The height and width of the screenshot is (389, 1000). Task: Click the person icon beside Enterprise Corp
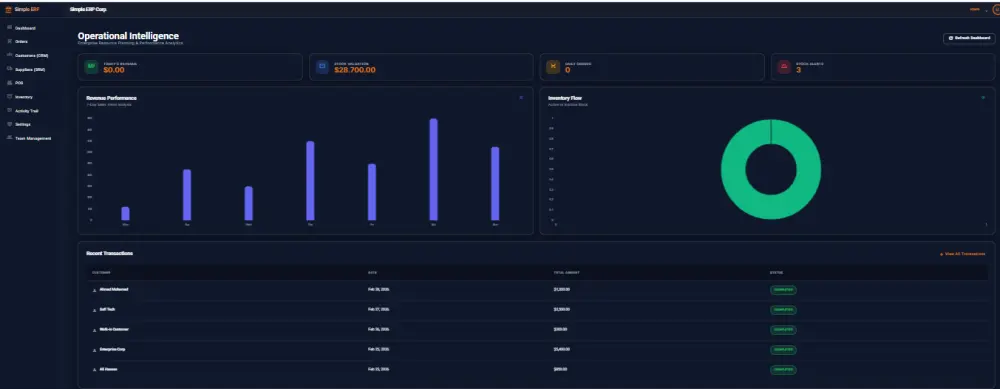click(94, 349)
